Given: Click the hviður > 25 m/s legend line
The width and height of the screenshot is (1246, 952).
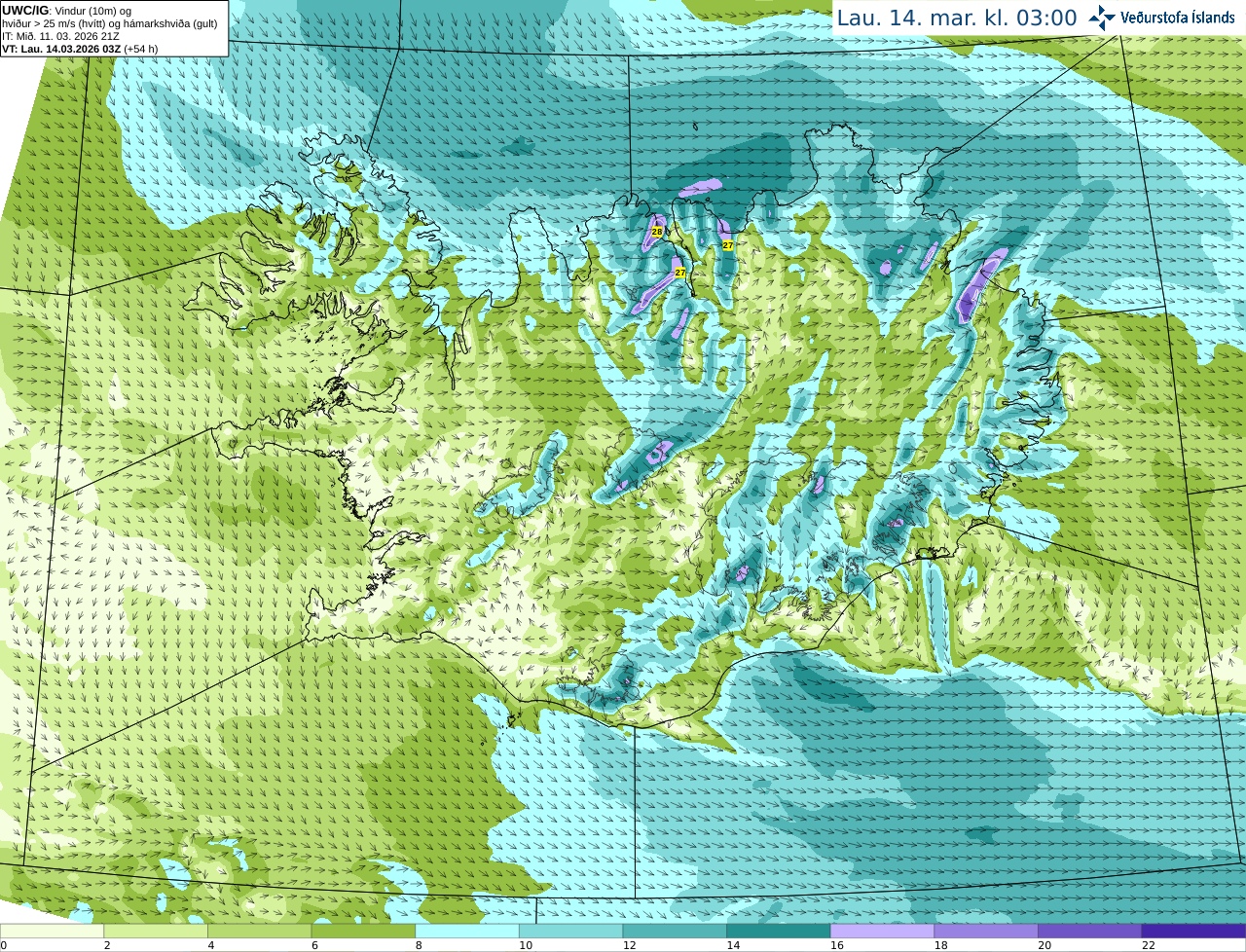Looking at the screenshot, I should click(109, 23).
